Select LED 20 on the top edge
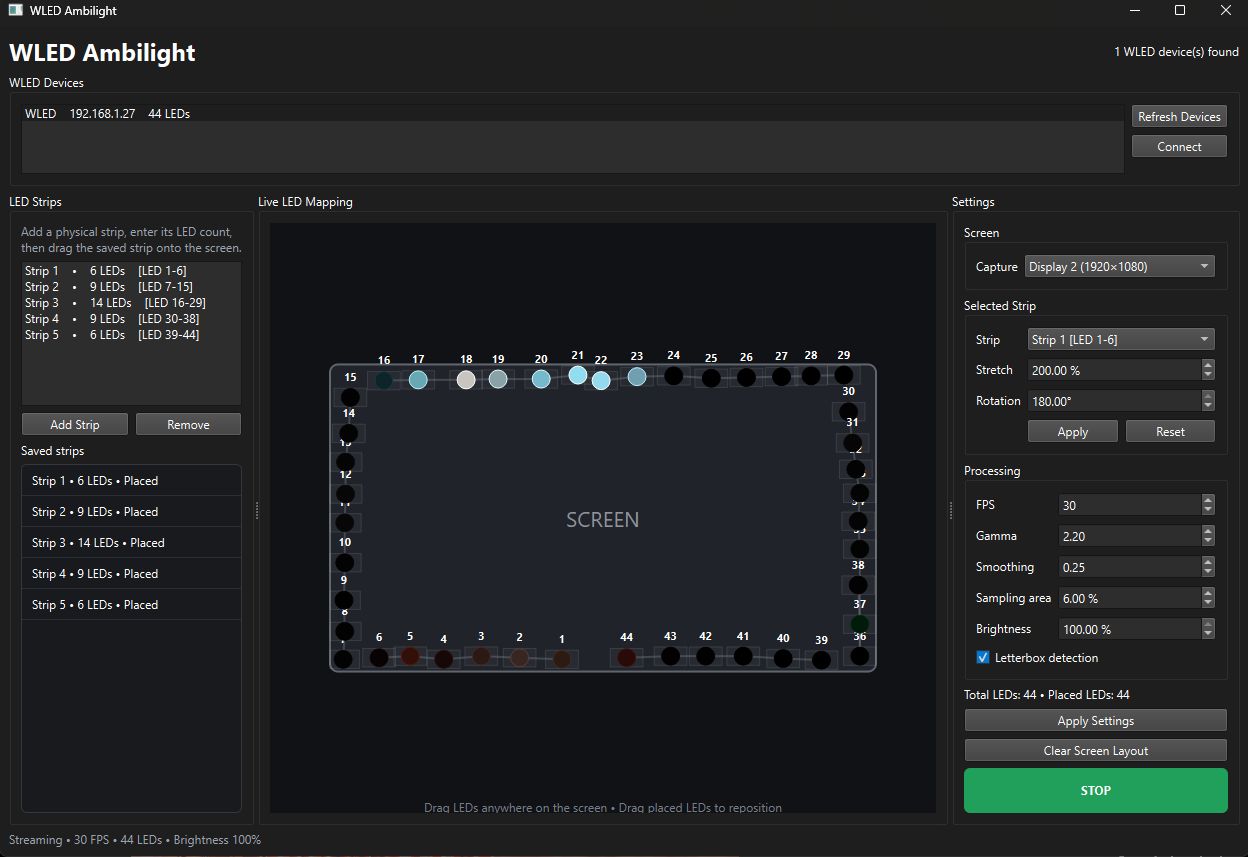The image size is (1248, 857). pos(541,379)
